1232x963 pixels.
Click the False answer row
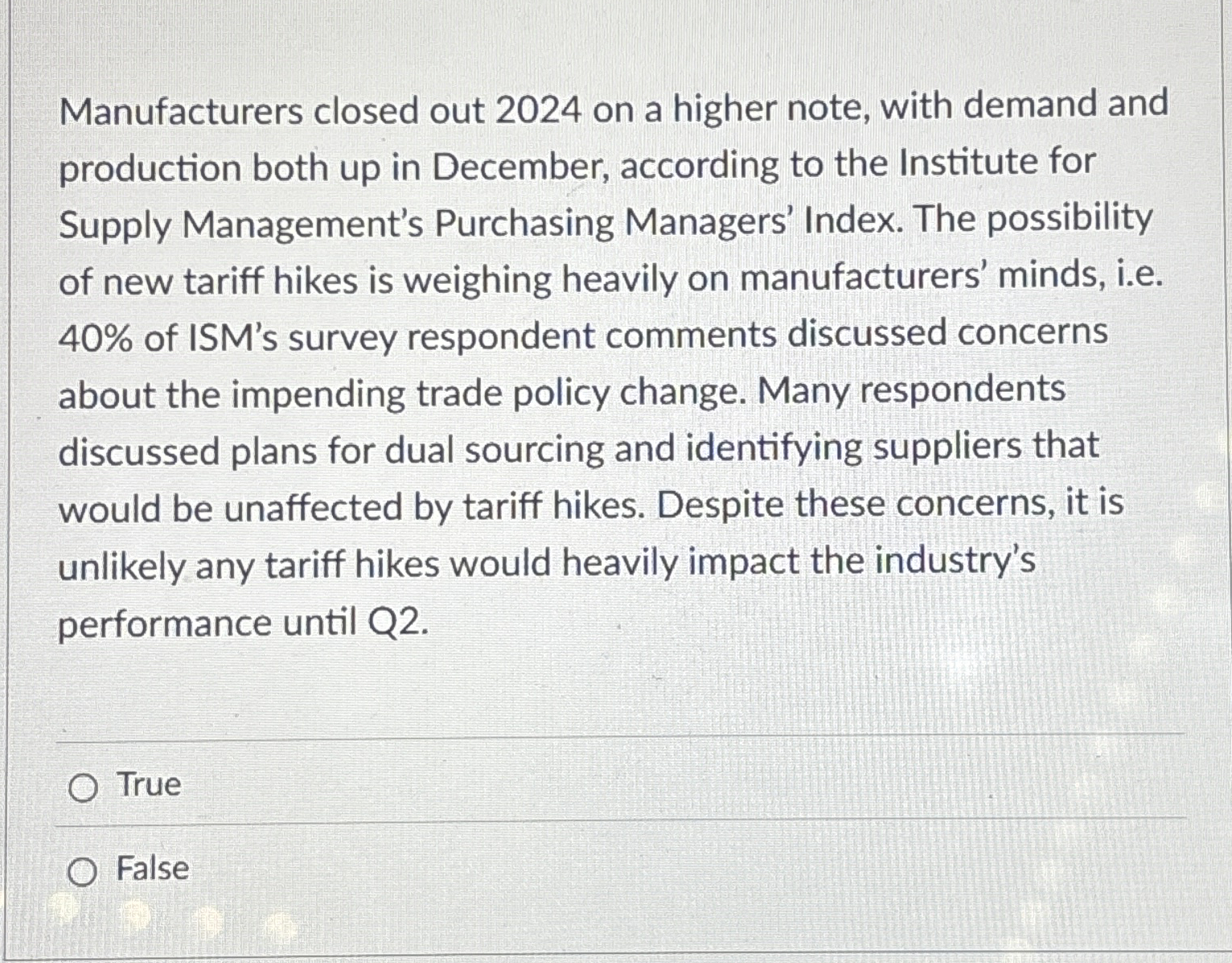point(322,871)
